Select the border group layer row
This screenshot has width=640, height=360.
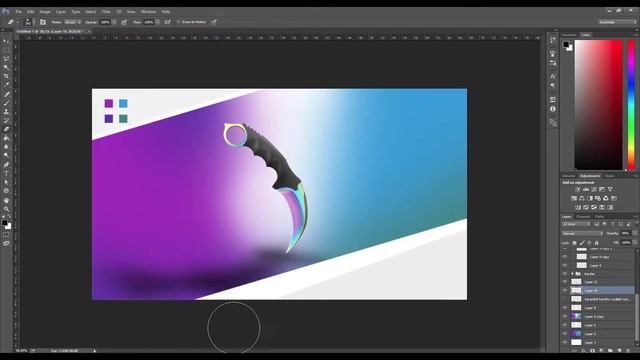(x=598, y=274)
